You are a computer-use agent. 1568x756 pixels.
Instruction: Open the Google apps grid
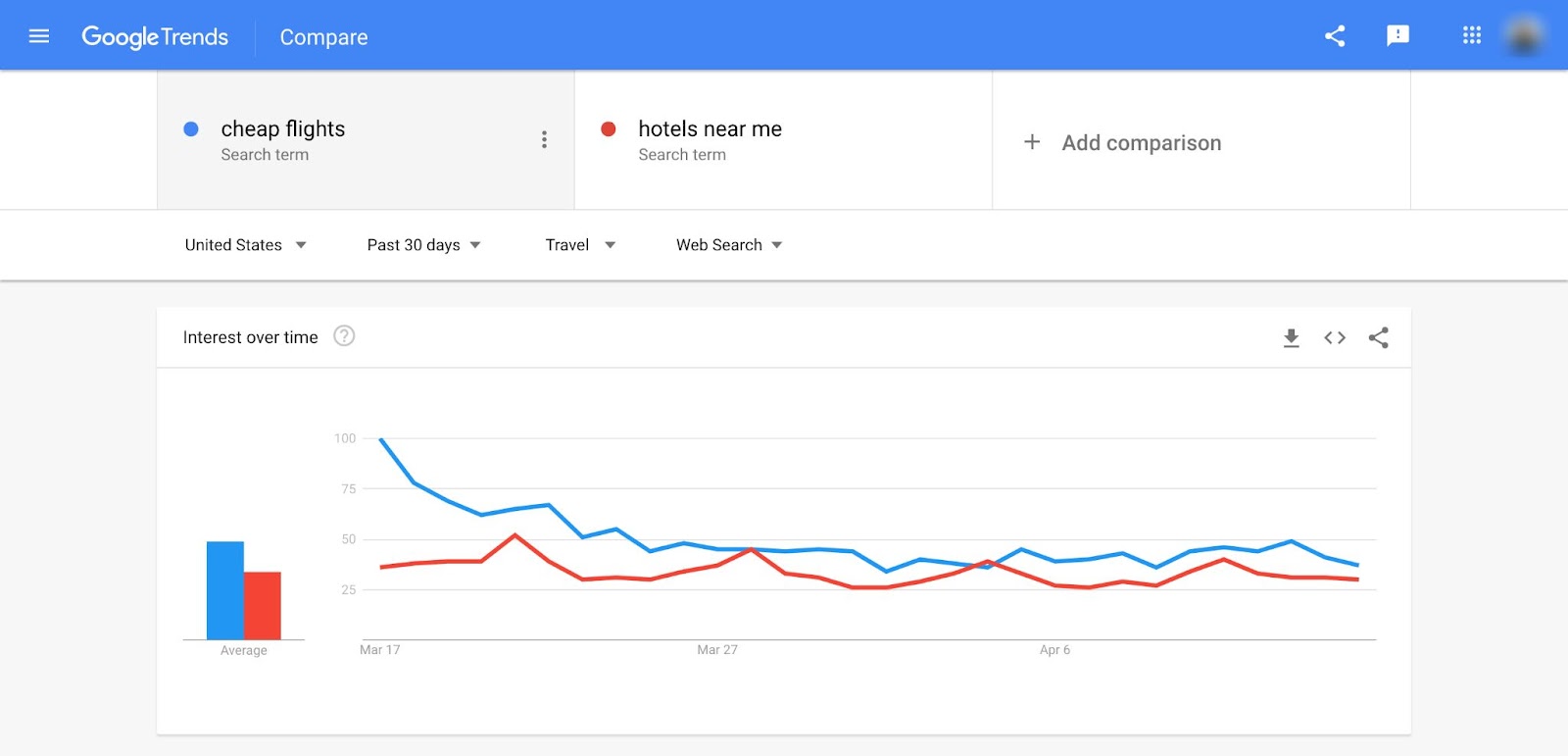1472,36
